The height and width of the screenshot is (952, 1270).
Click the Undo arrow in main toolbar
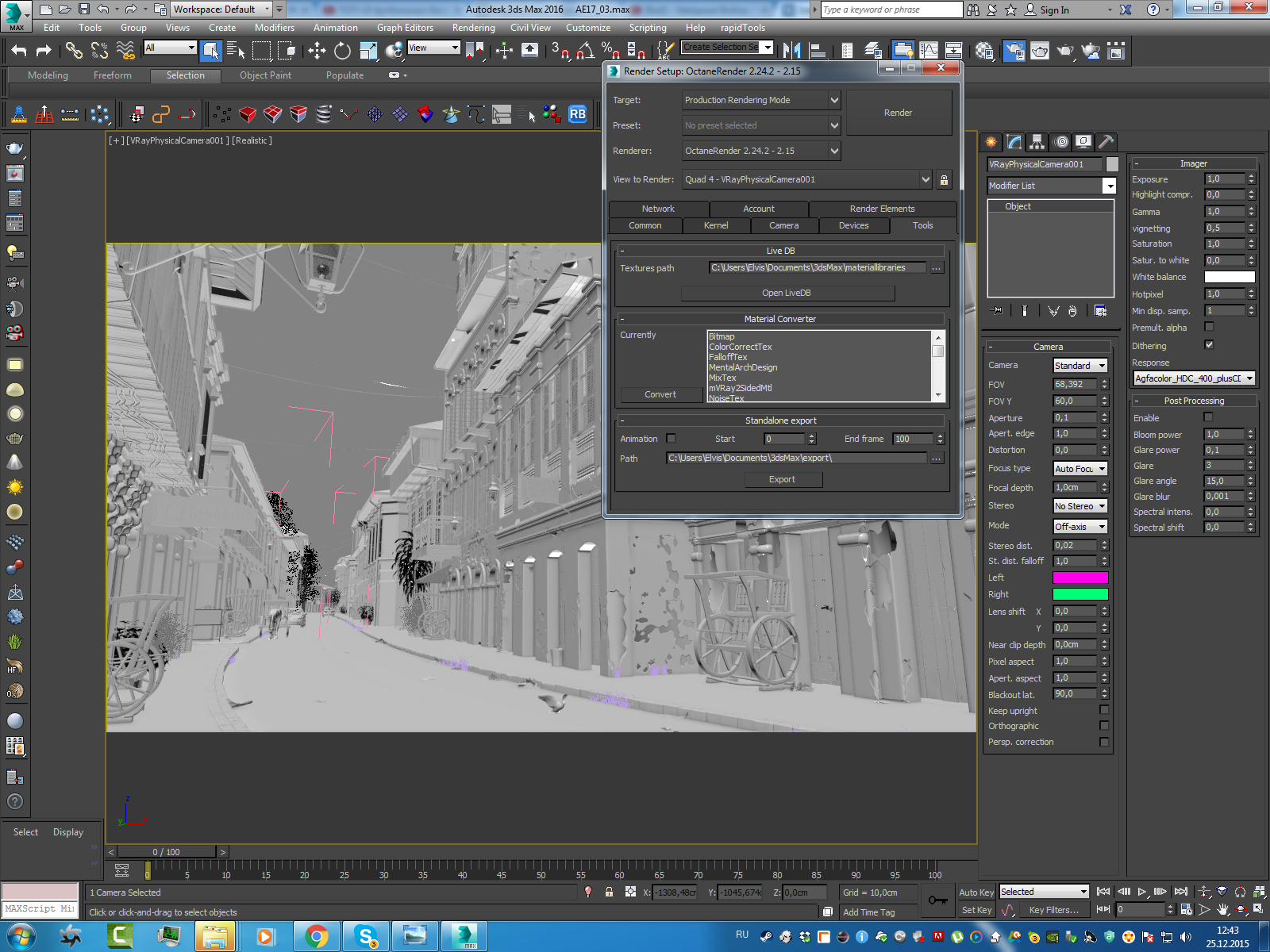click(19, 51)
